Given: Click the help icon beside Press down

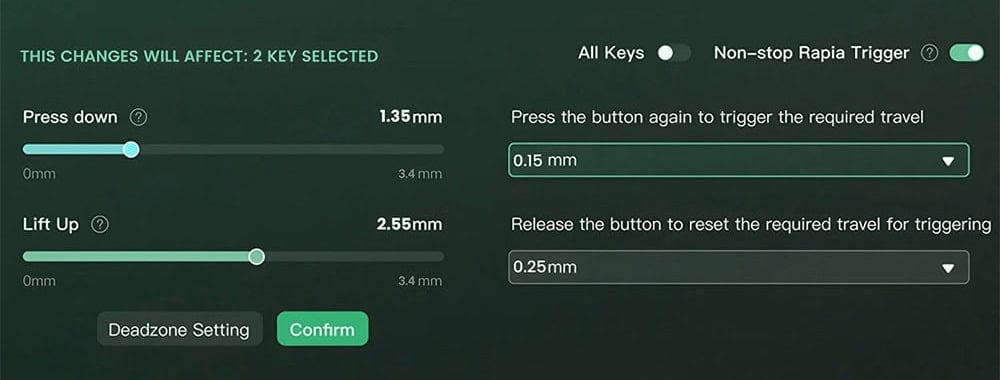Looking at the screenshot, I should [138, 117].
